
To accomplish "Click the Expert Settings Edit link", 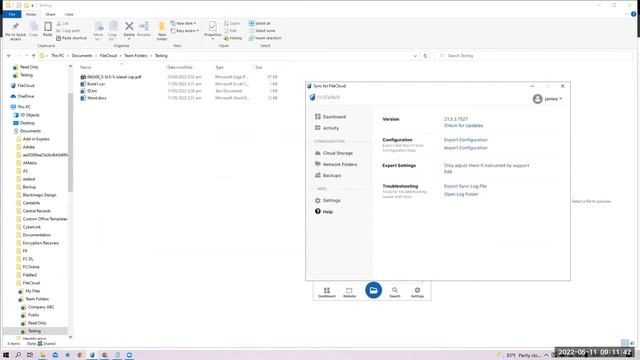I will [x=448, y=172].
